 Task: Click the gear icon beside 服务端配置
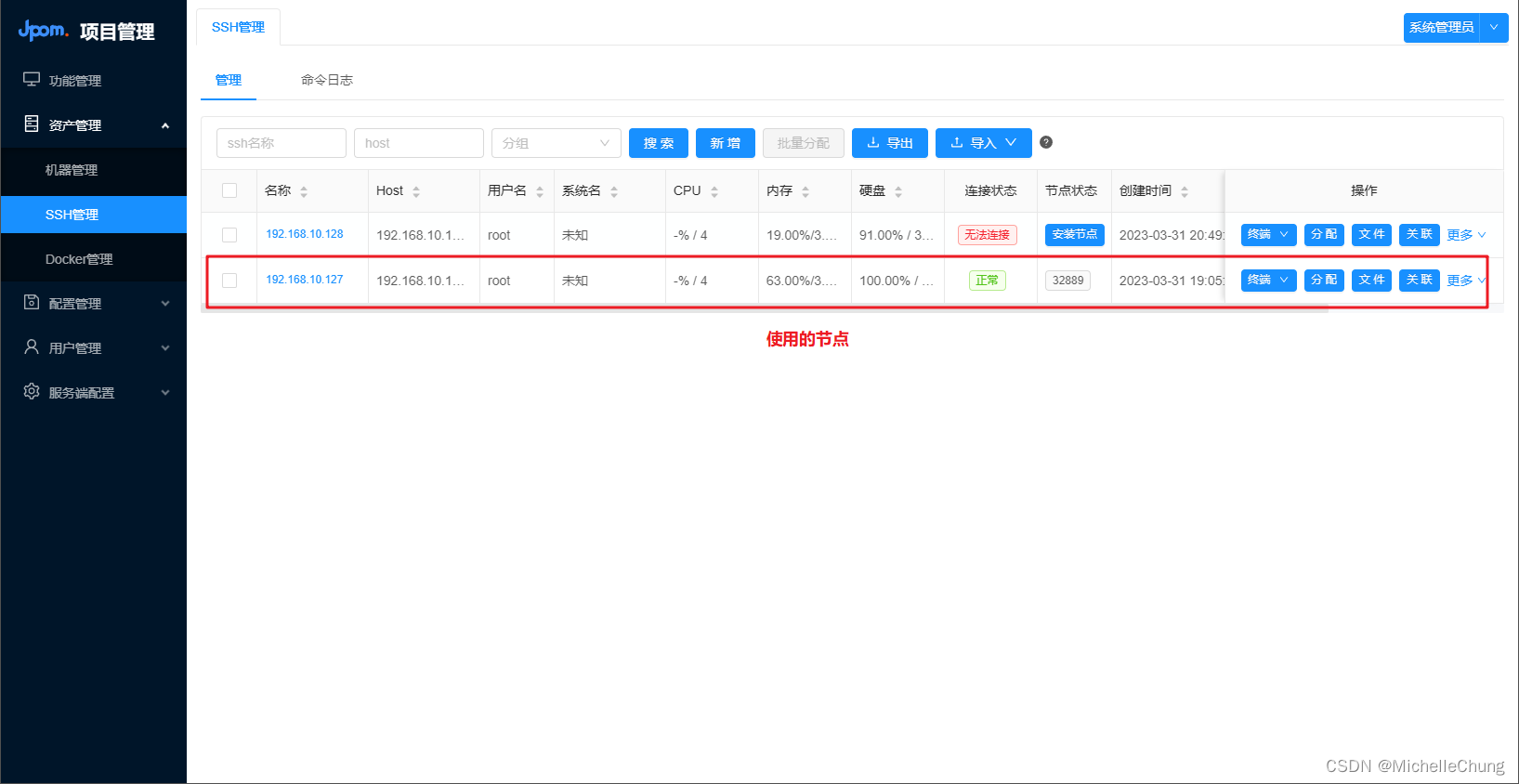click(x=32, y=391)
